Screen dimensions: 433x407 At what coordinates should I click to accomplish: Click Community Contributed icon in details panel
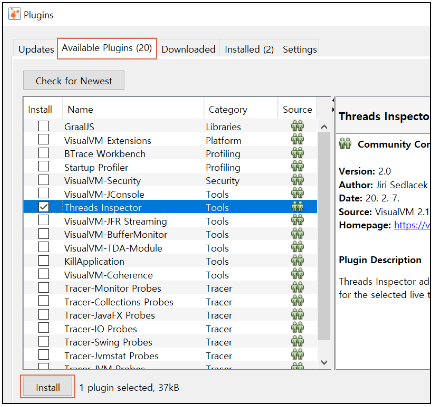(345, 144)
